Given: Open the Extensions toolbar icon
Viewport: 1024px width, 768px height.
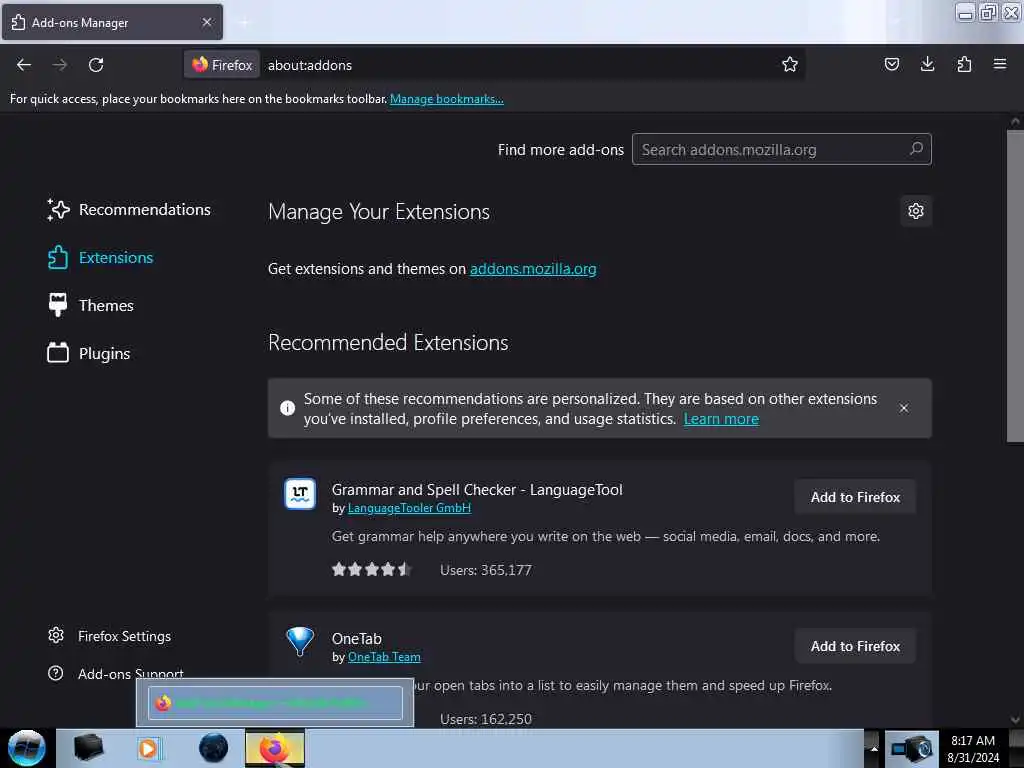Looking at the screenshot, I should click(x=964, y=64).
